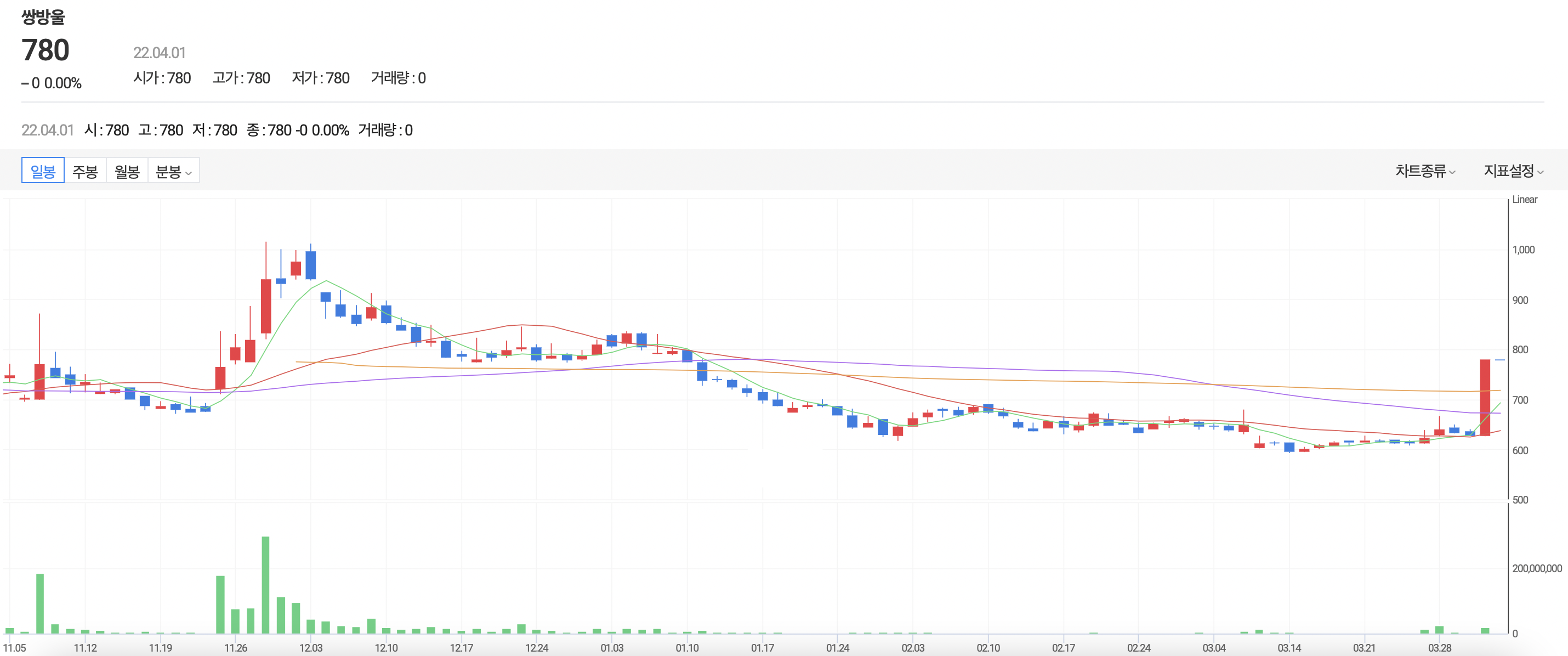Select the 일봉 daily chart tab

click(x=43, y=171)
